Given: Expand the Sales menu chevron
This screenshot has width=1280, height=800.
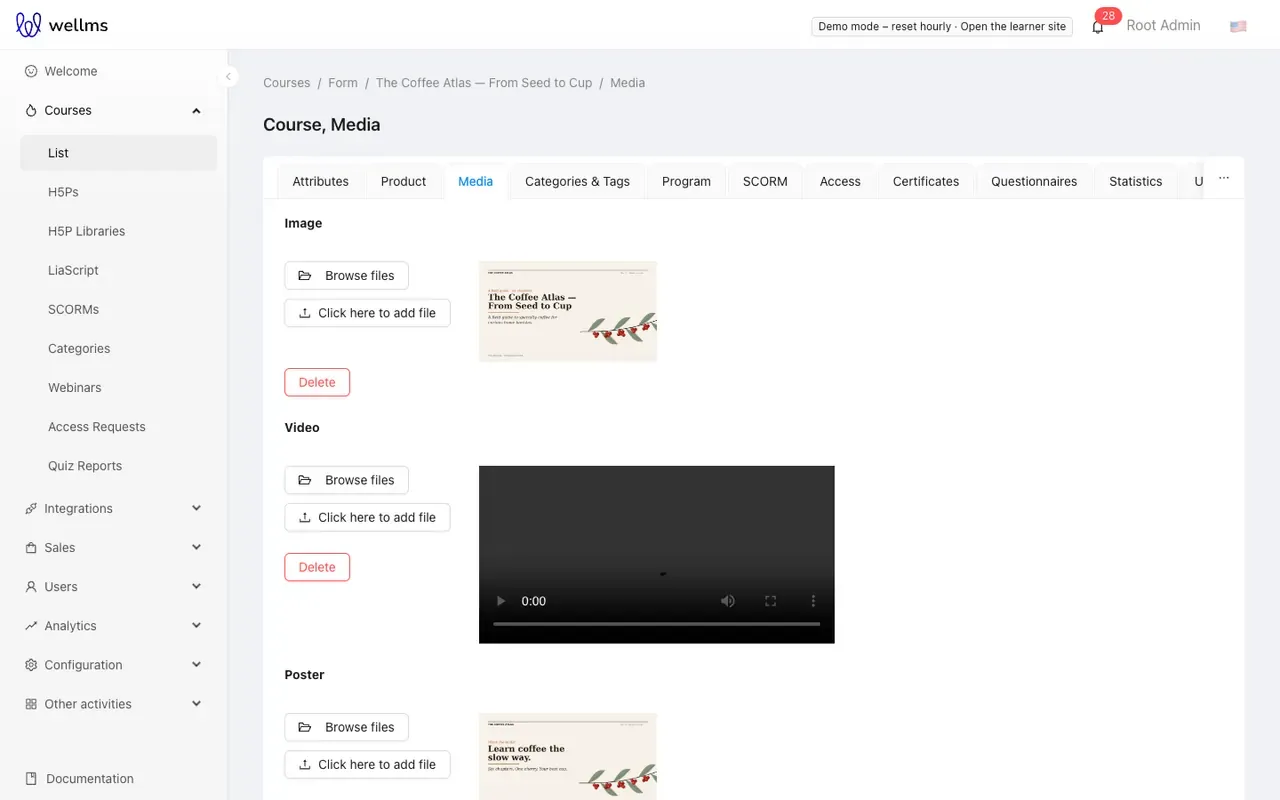Looking at the screenshot, I should tap(196, 547).
